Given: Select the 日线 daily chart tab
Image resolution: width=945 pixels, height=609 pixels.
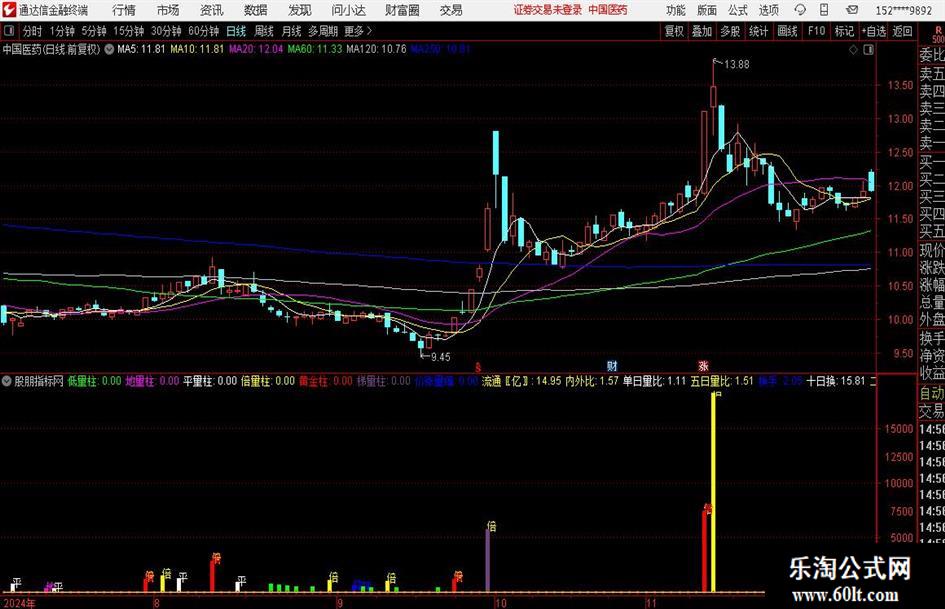Looking at the screenshot, I should coord(236,31).
